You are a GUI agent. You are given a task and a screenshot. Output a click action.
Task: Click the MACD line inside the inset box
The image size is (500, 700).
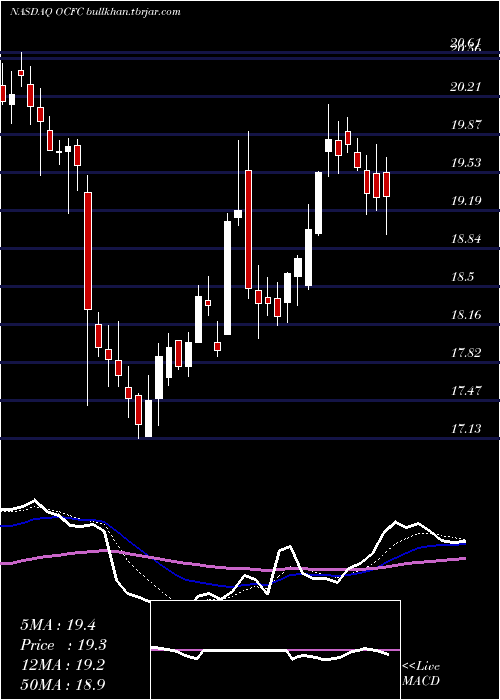pyautogui.click(x=270, y=652)
